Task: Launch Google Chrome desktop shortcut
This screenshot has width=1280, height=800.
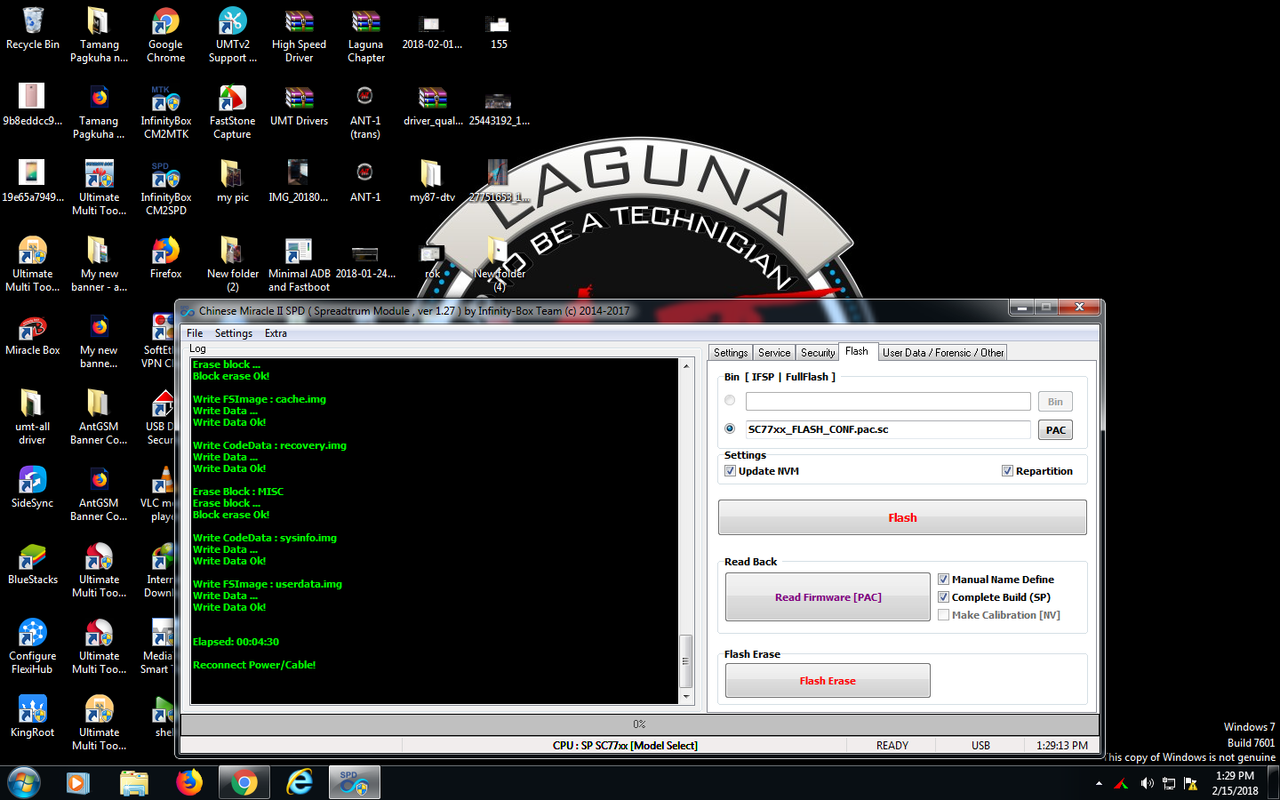Action: pyautogui.click(x=165, y=36)
